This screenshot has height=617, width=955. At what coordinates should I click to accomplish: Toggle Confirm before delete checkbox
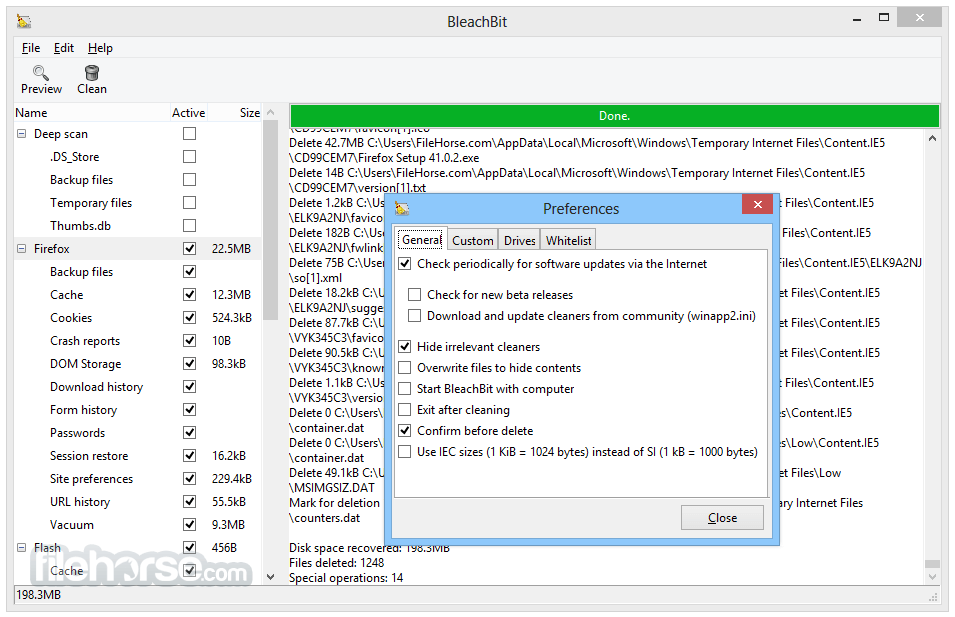point(404,431)
